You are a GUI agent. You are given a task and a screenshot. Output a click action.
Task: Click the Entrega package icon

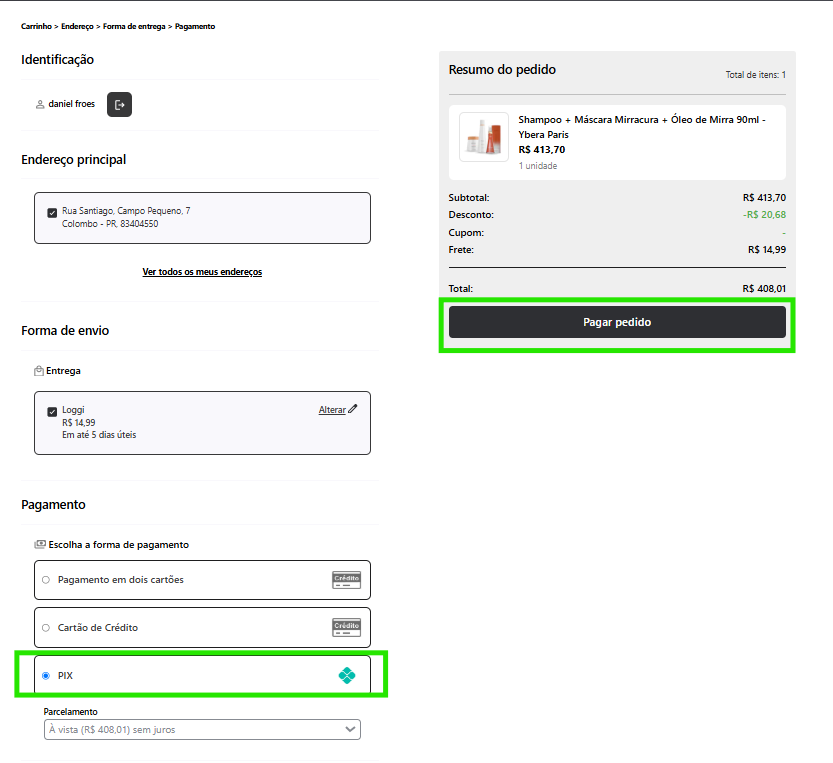pos(39,371)
